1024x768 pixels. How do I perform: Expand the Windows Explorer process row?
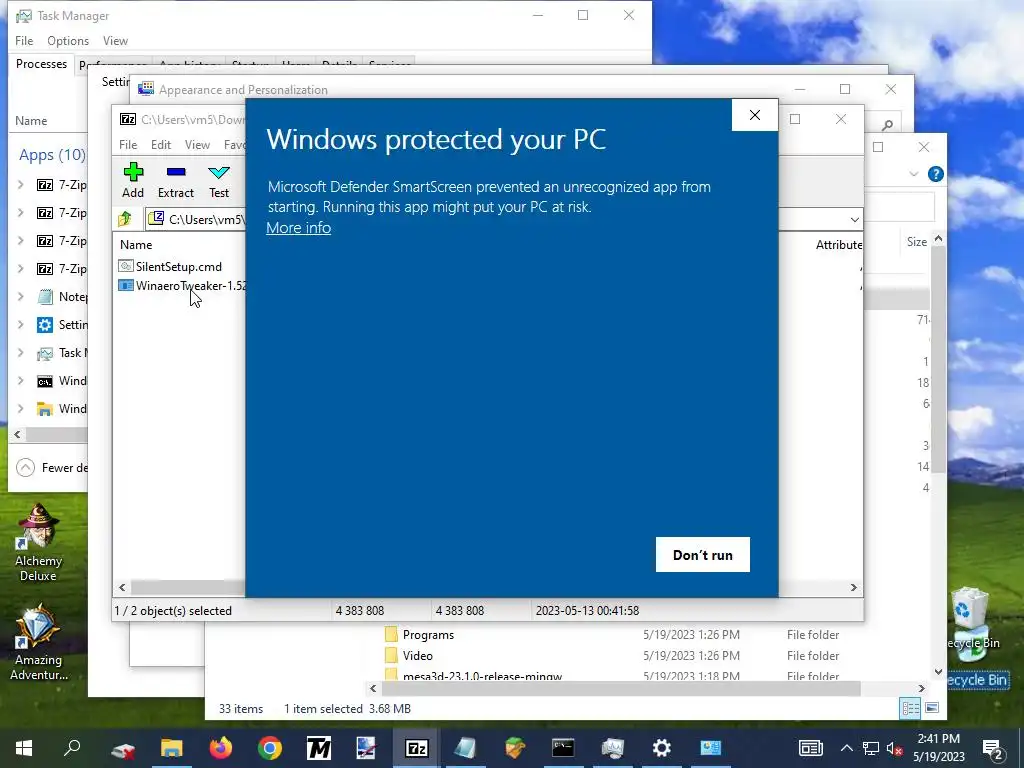click(21, 409)
